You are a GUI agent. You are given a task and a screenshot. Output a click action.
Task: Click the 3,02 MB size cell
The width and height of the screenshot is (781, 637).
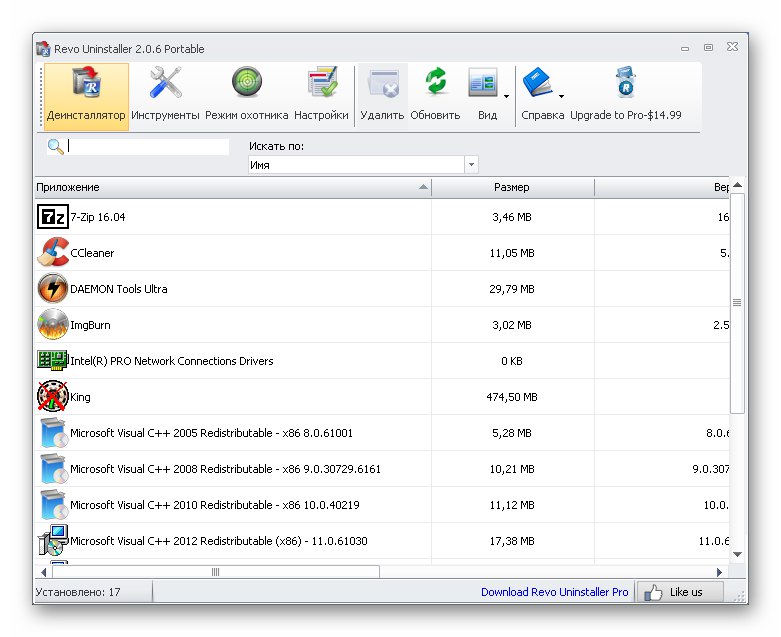[x=512, y=325]
